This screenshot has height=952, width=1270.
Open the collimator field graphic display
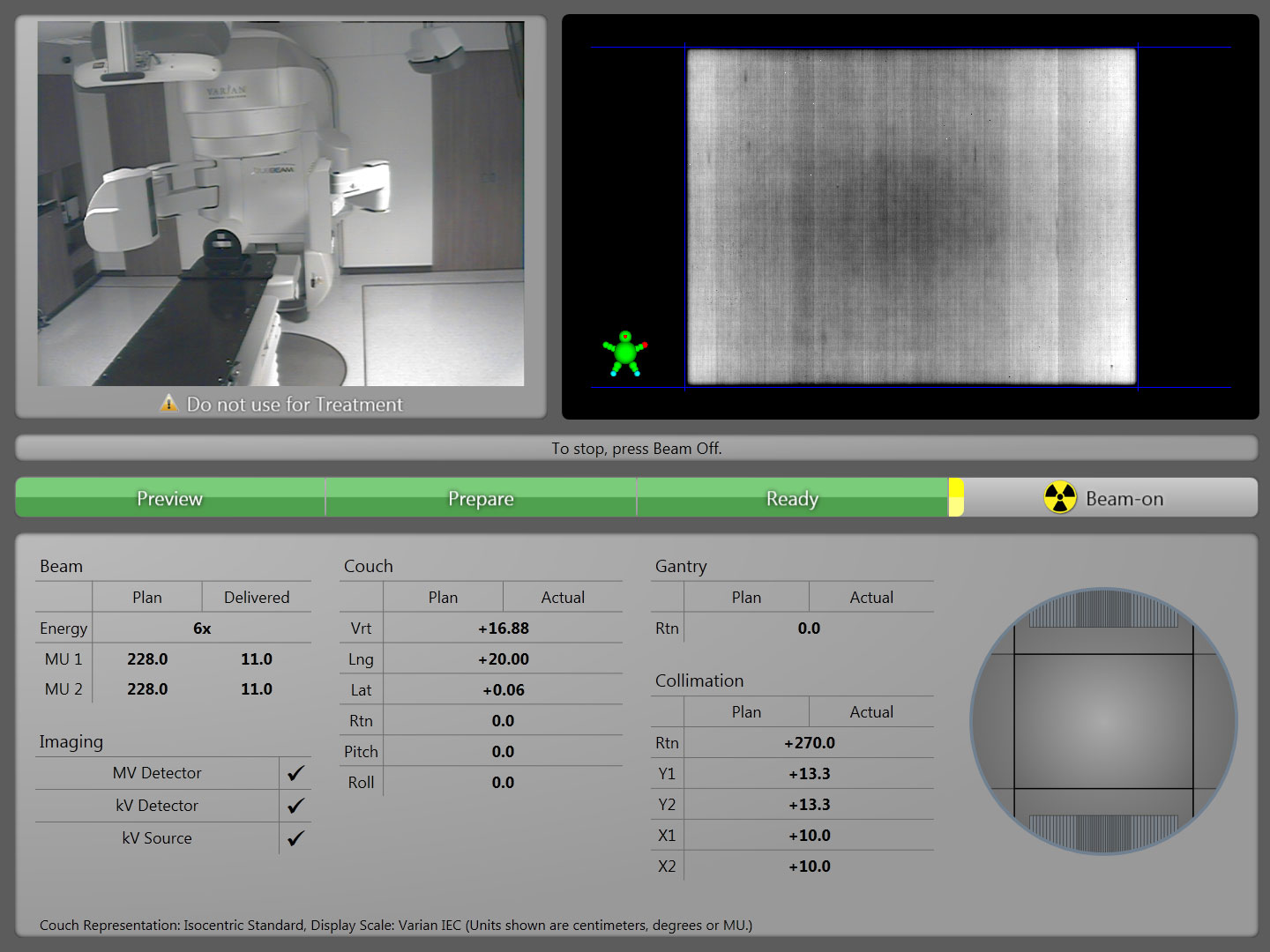[1103, 720]
